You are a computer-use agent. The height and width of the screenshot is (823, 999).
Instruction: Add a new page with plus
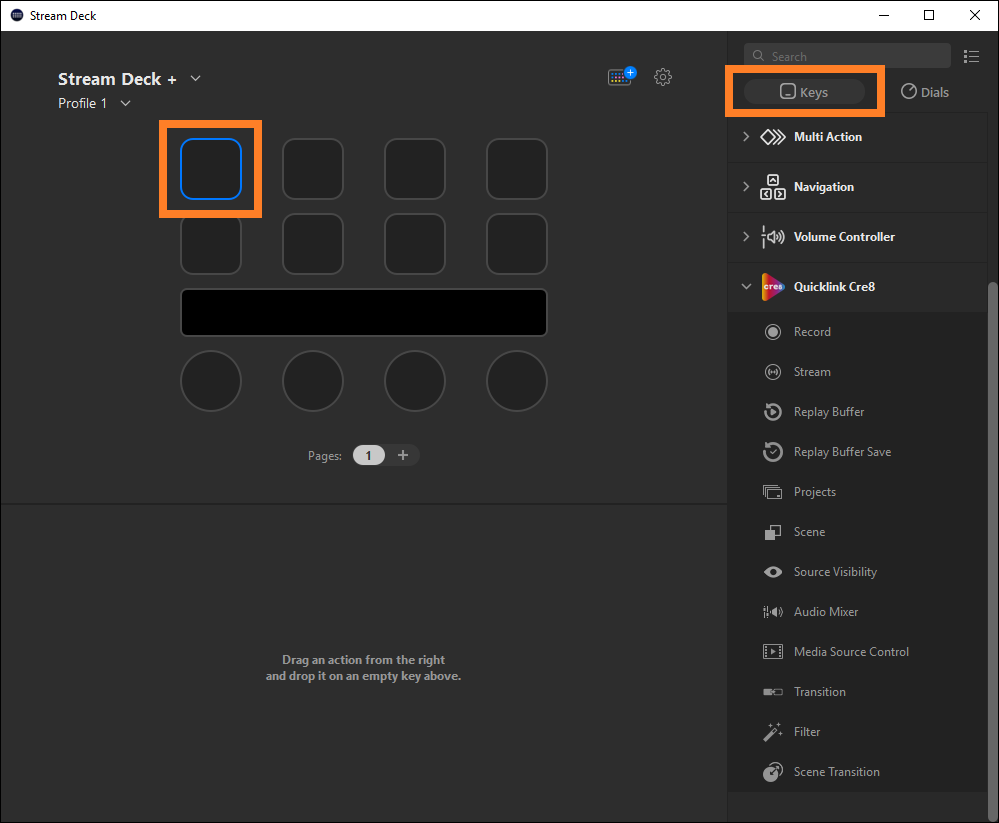coord(403,455)
